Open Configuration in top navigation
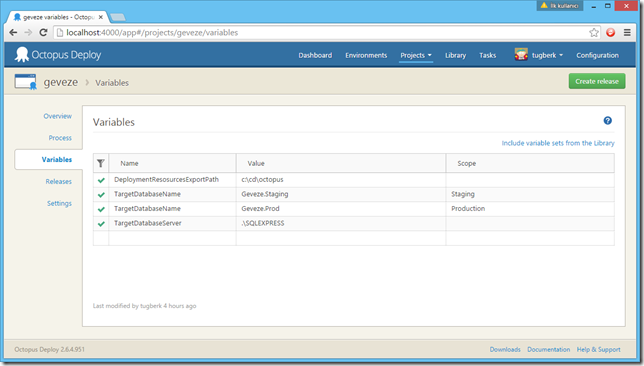This screenshot has height=366, width=644. coord(597,55)
